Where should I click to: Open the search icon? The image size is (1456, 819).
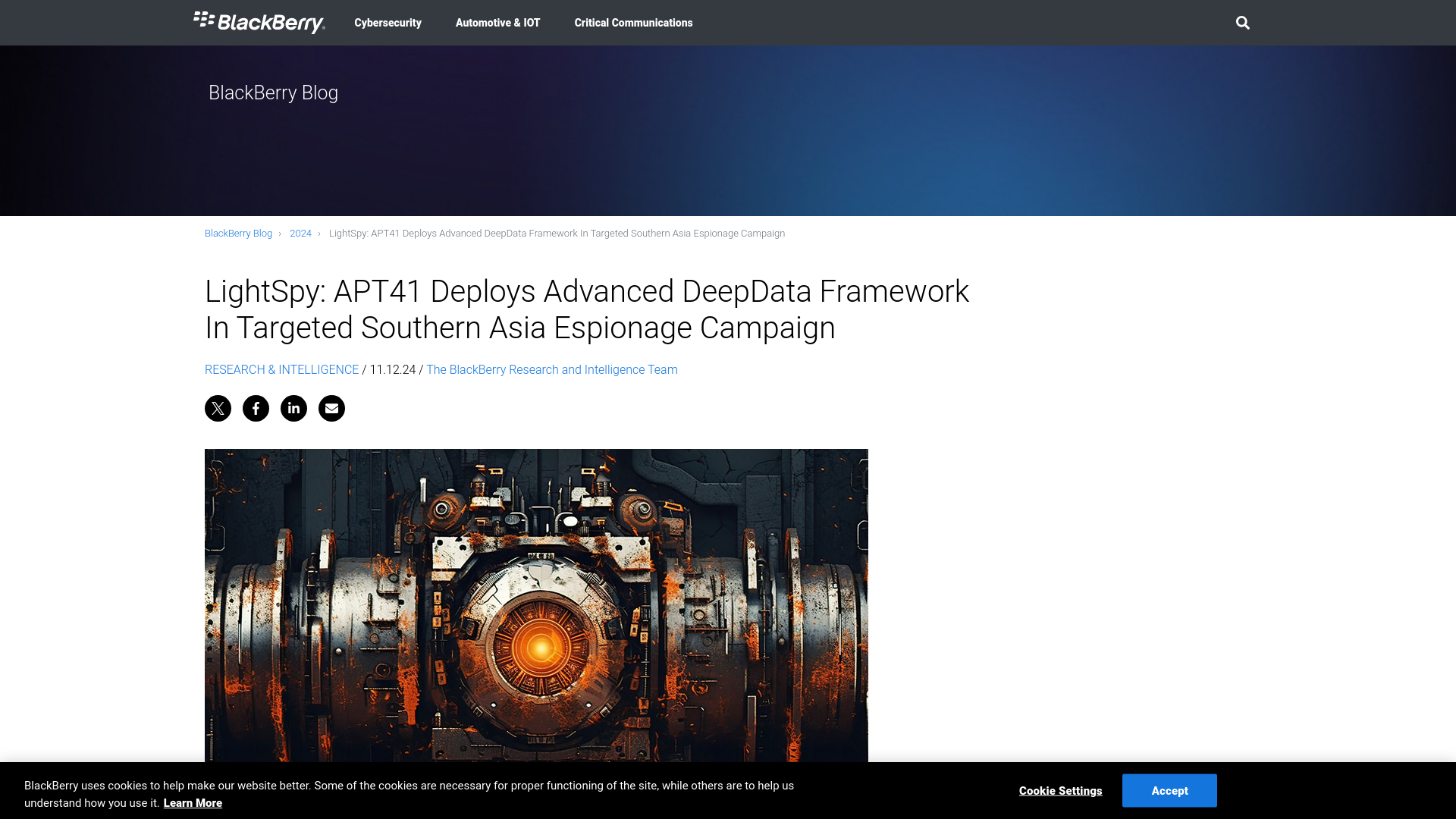[1243, 22]
